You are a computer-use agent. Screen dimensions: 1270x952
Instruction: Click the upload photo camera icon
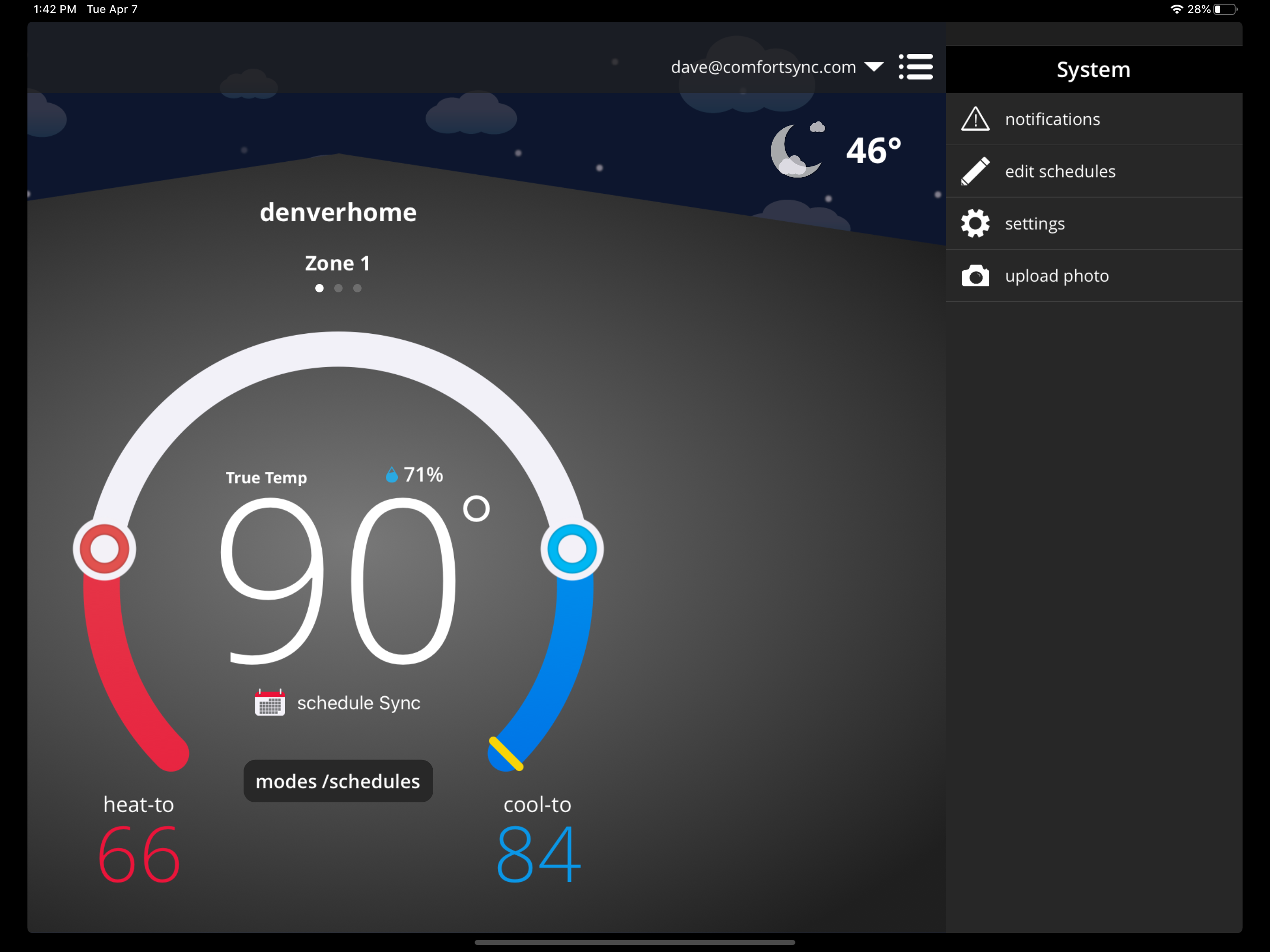[x=975, y=276]
